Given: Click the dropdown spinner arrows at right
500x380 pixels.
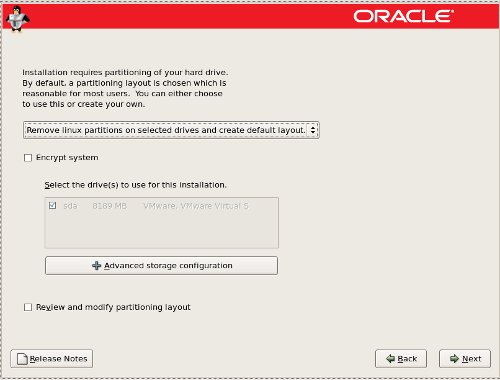Looking at the screenshot, I should 313,130.
